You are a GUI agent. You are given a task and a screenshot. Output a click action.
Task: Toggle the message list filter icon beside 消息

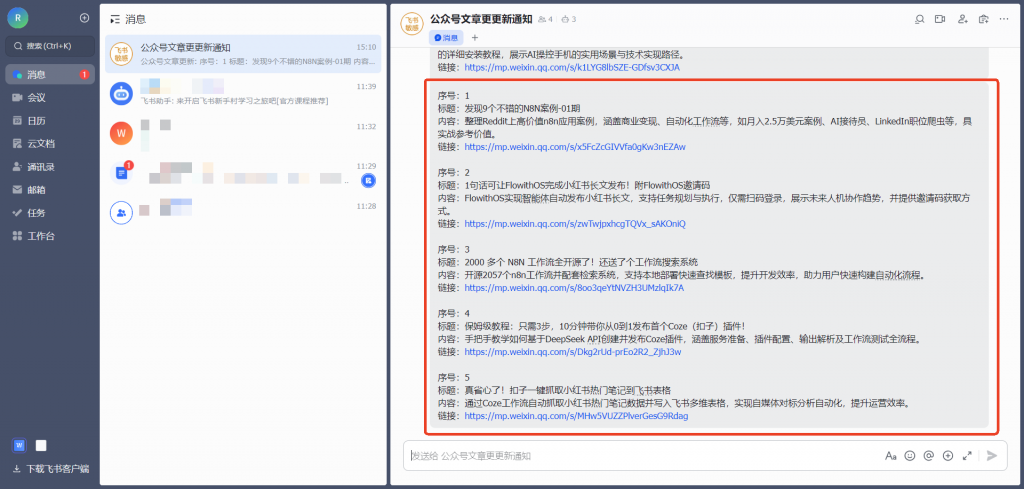coord(115,20)
